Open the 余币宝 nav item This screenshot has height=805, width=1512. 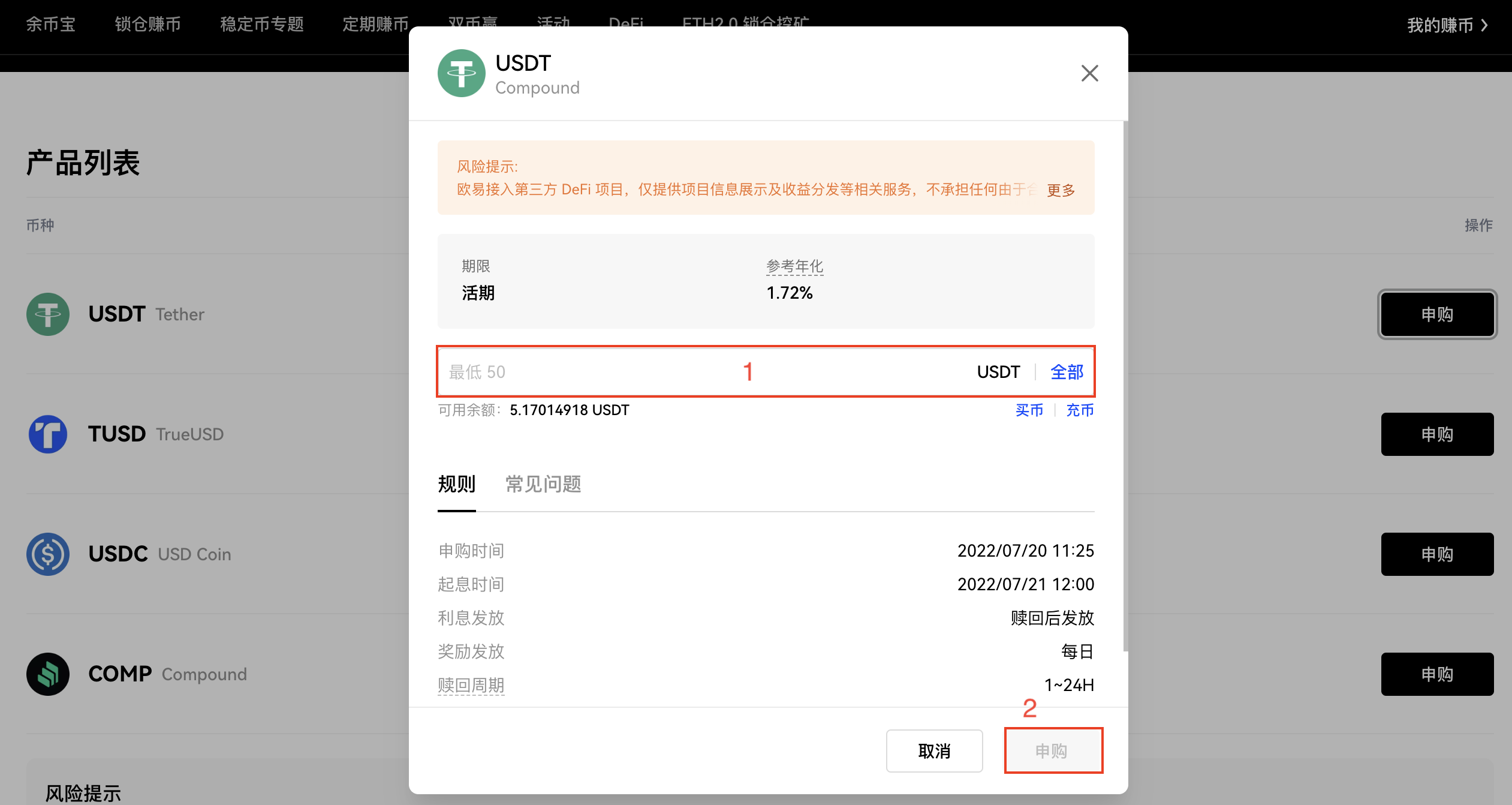[51, 24]
